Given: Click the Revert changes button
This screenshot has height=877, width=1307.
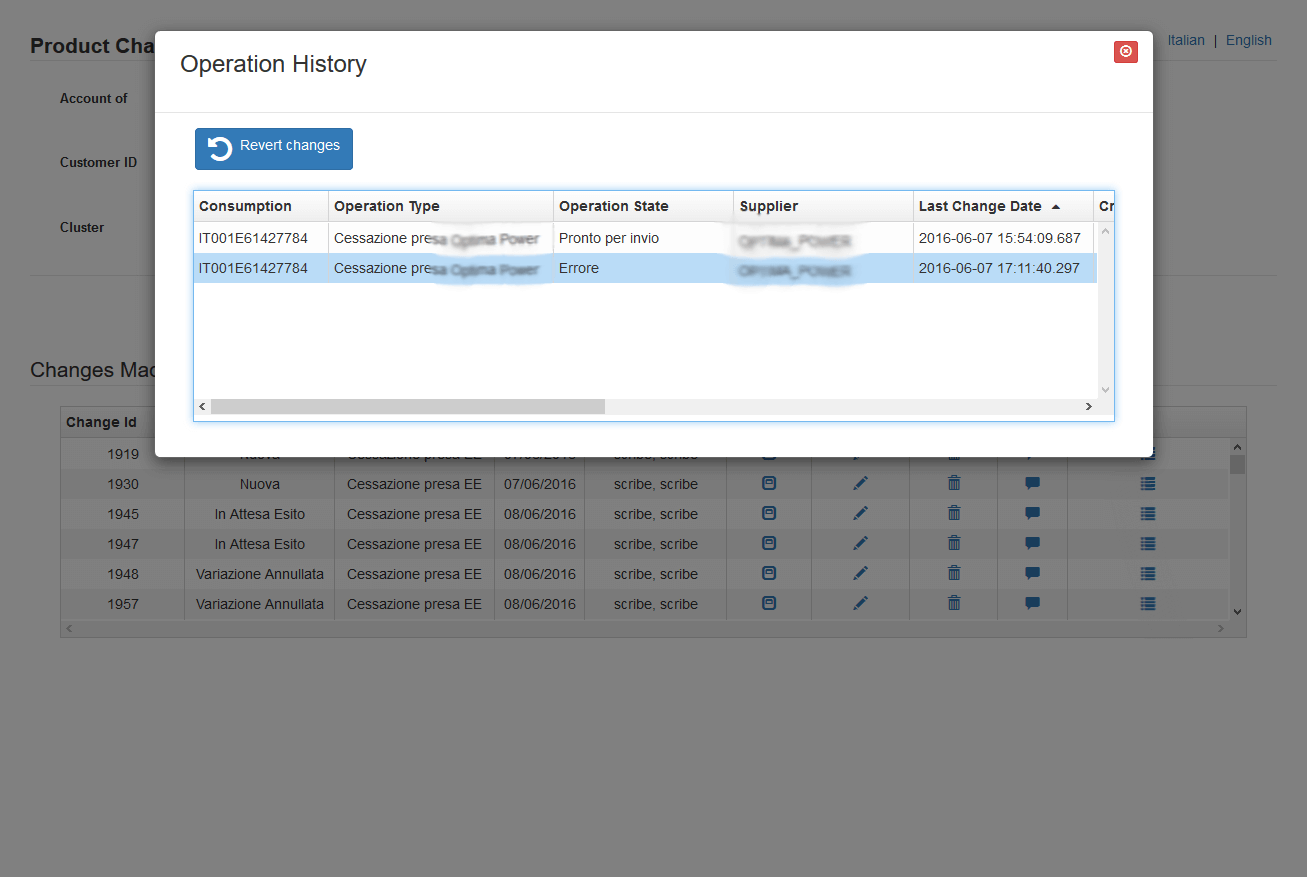Looking at the screenshot, I should 274,149.
